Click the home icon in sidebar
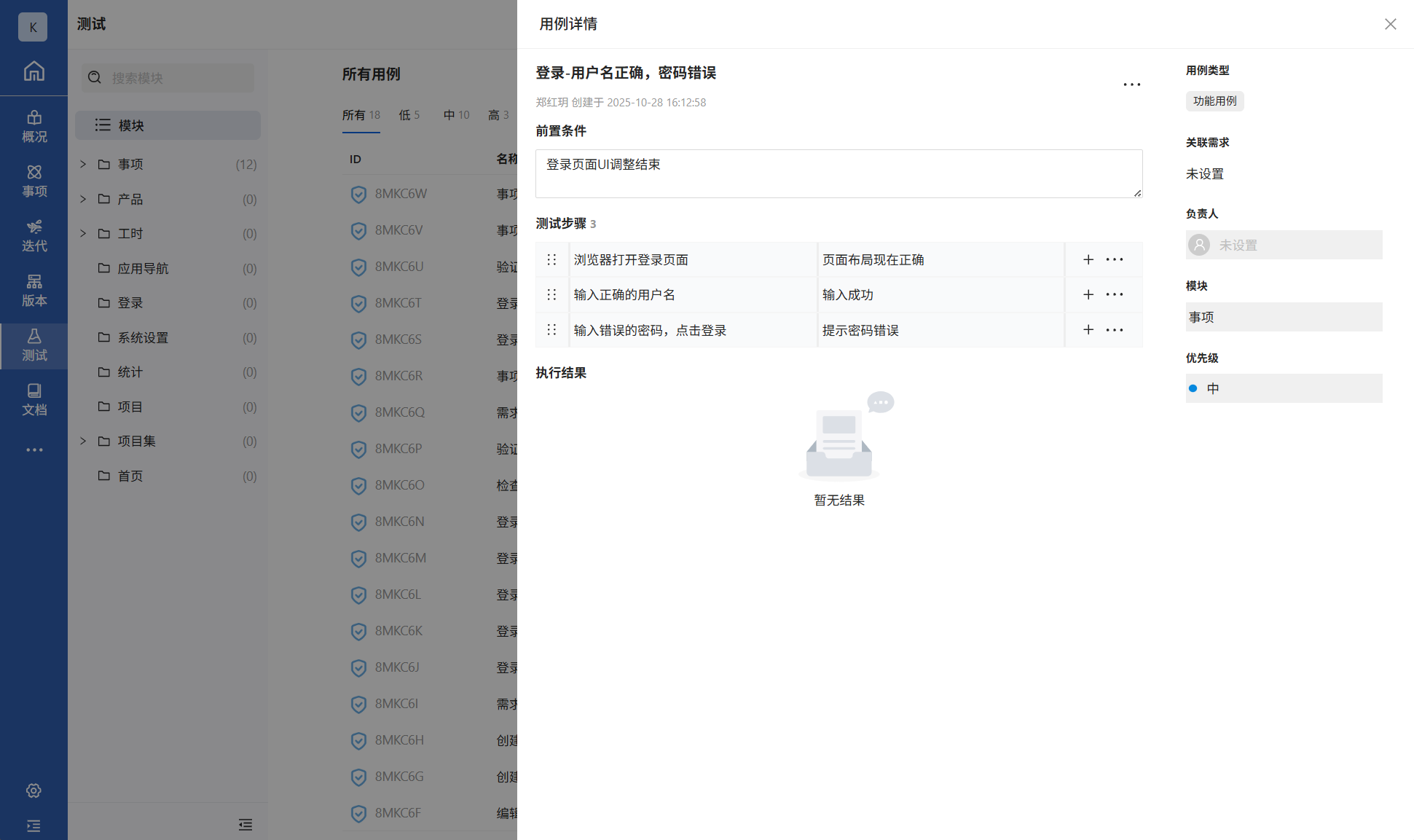The image size is (1414, 840). [34, 71]
